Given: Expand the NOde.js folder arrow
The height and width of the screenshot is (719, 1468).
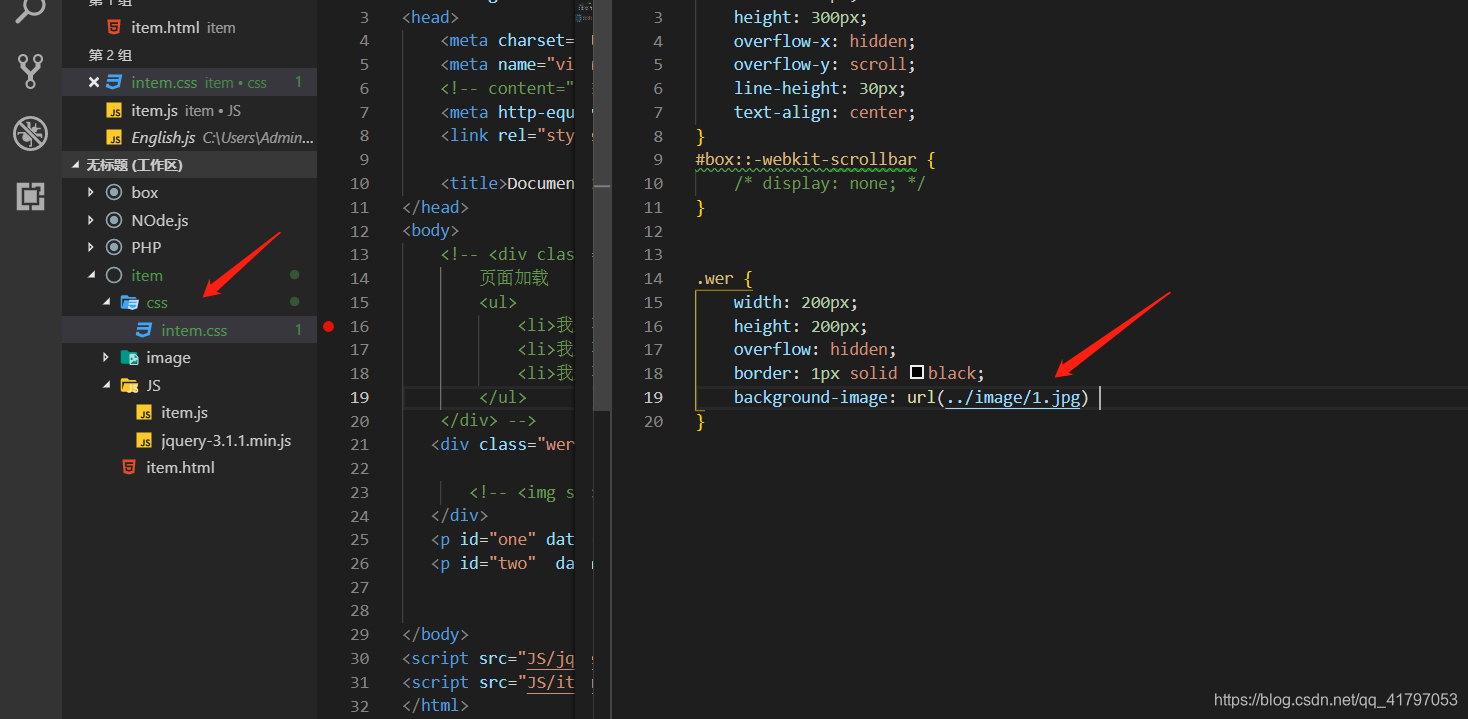Looking at the screenshot, I should pyautogui.click(x=91, y=220).
